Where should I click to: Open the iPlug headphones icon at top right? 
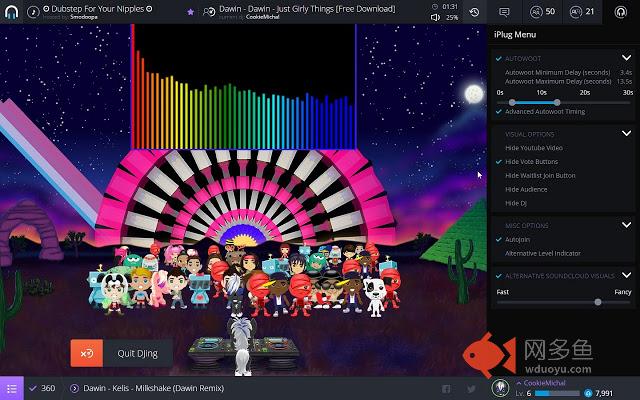[621, 12]
